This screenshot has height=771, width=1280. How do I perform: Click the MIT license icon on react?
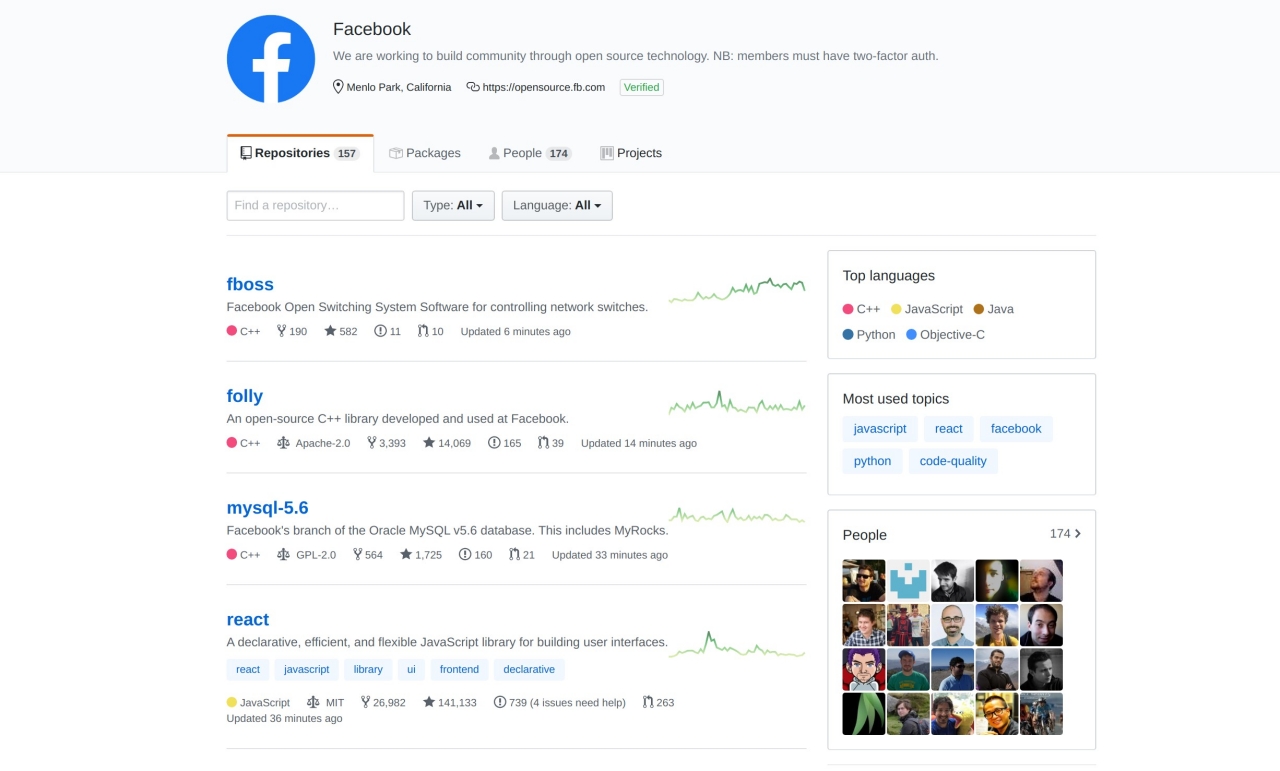313,702
